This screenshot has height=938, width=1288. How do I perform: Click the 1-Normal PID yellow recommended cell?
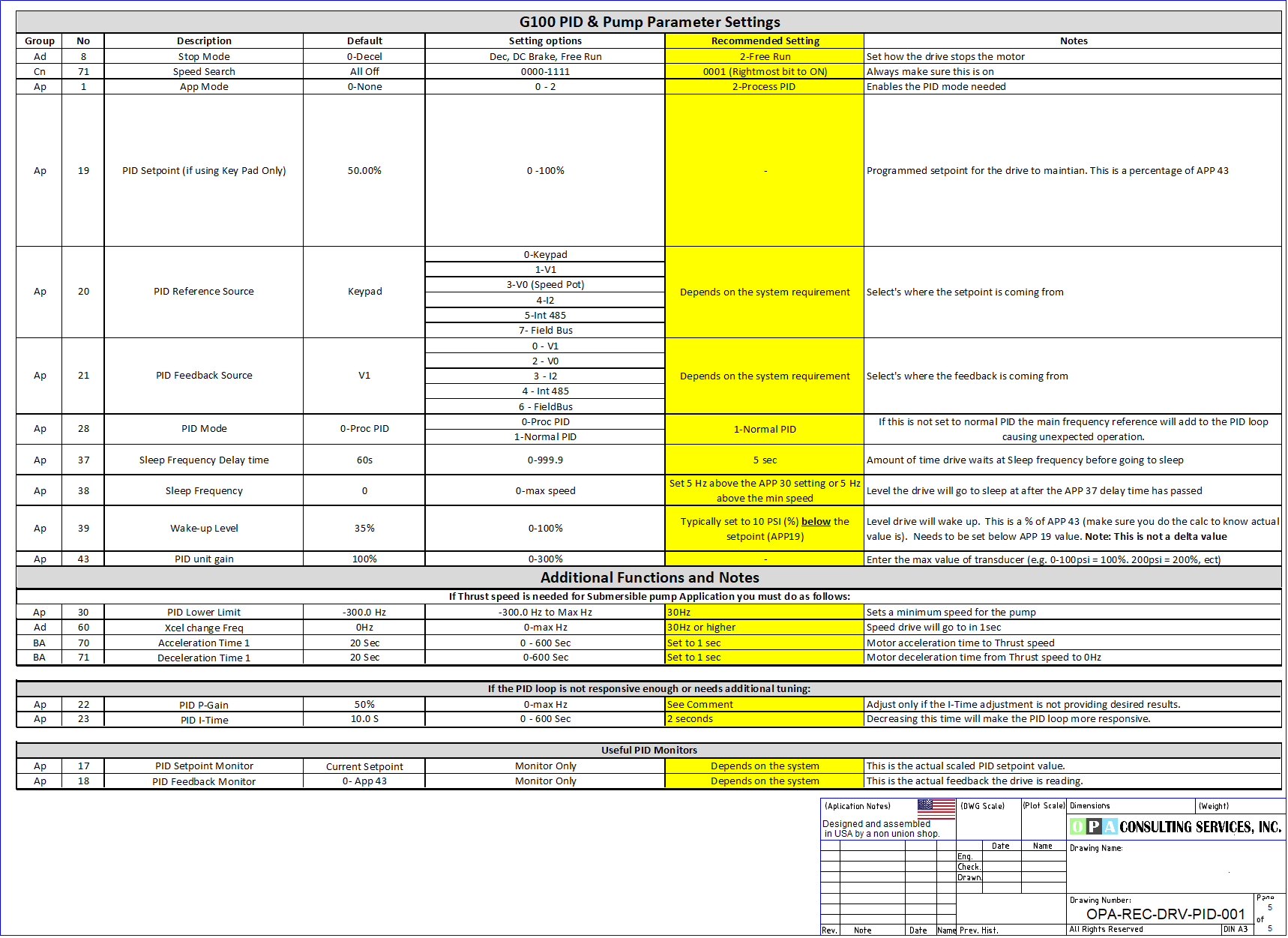[765, 430]
